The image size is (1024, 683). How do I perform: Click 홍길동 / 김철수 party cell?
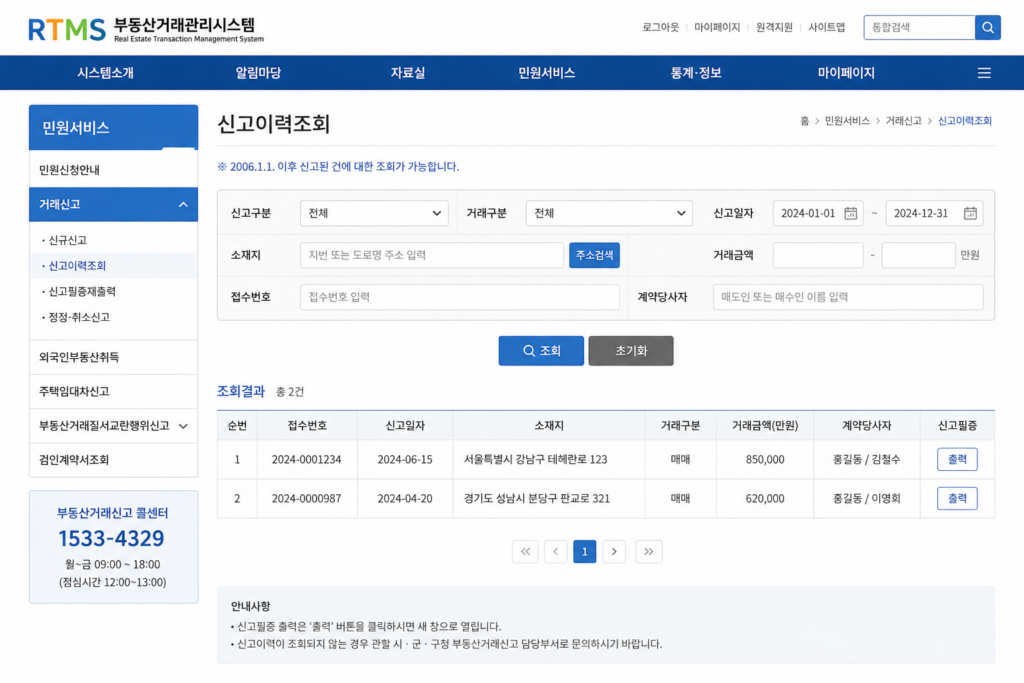pos(866,460)
